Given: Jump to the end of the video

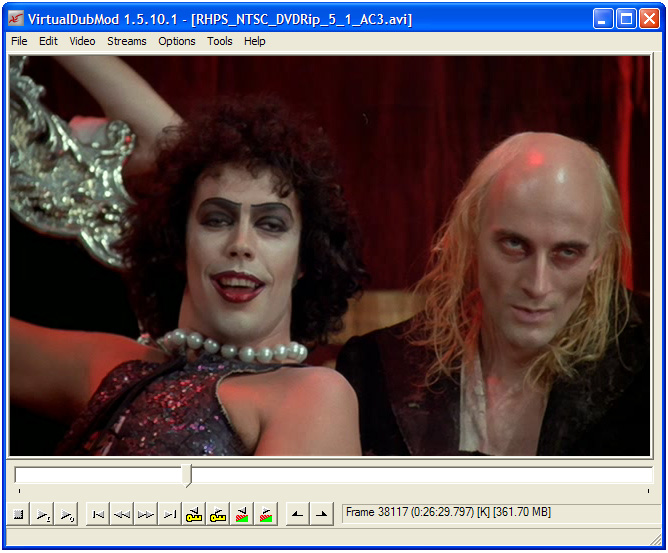Looking at the screenshot, I should point(170,514).
